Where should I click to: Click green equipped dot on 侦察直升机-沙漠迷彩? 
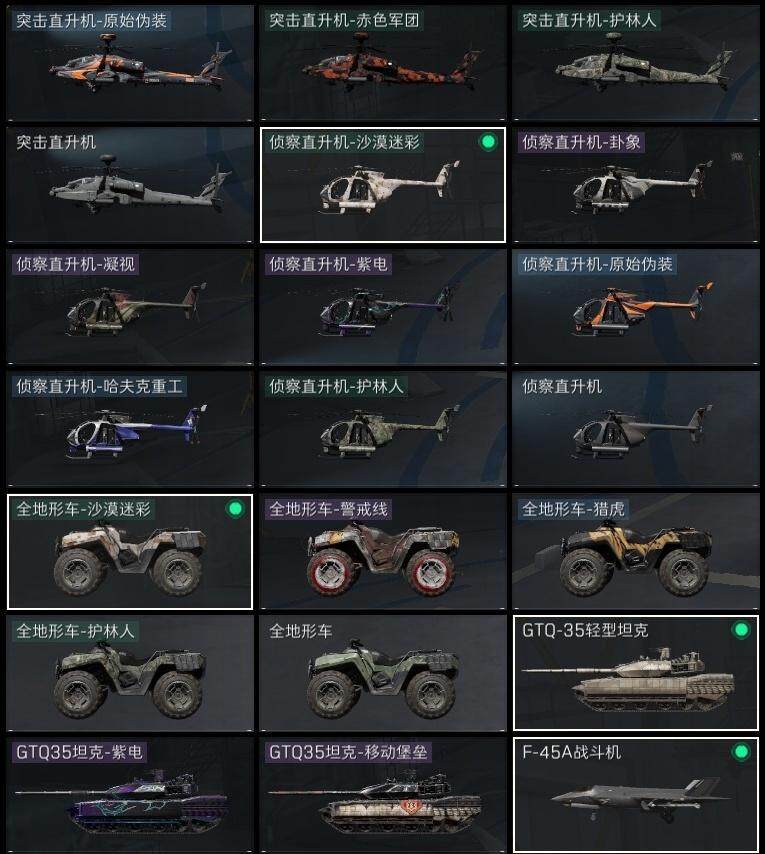pyautogui.click(x=488, y=142)
